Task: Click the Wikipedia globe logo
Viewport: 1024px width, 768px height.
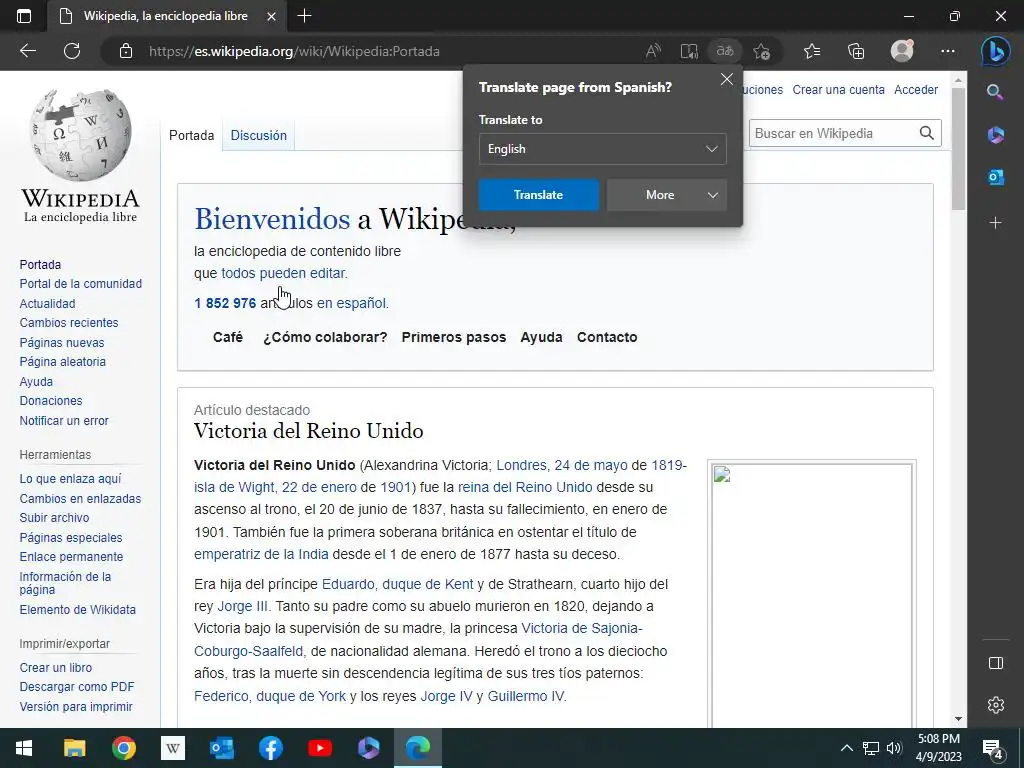Action: 80,135
